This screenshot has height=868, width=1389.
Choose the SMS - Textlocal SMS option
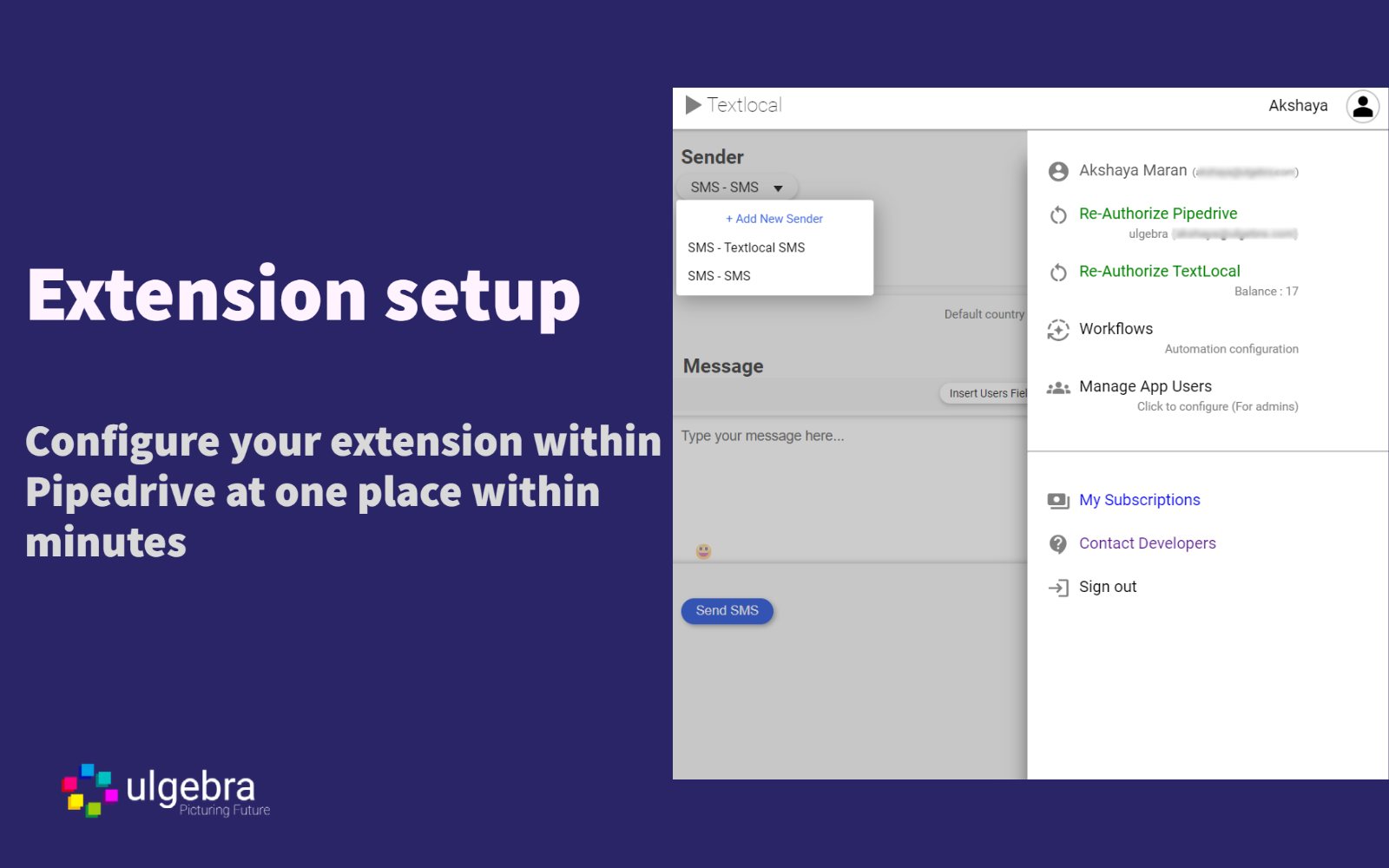pos(774,247)
